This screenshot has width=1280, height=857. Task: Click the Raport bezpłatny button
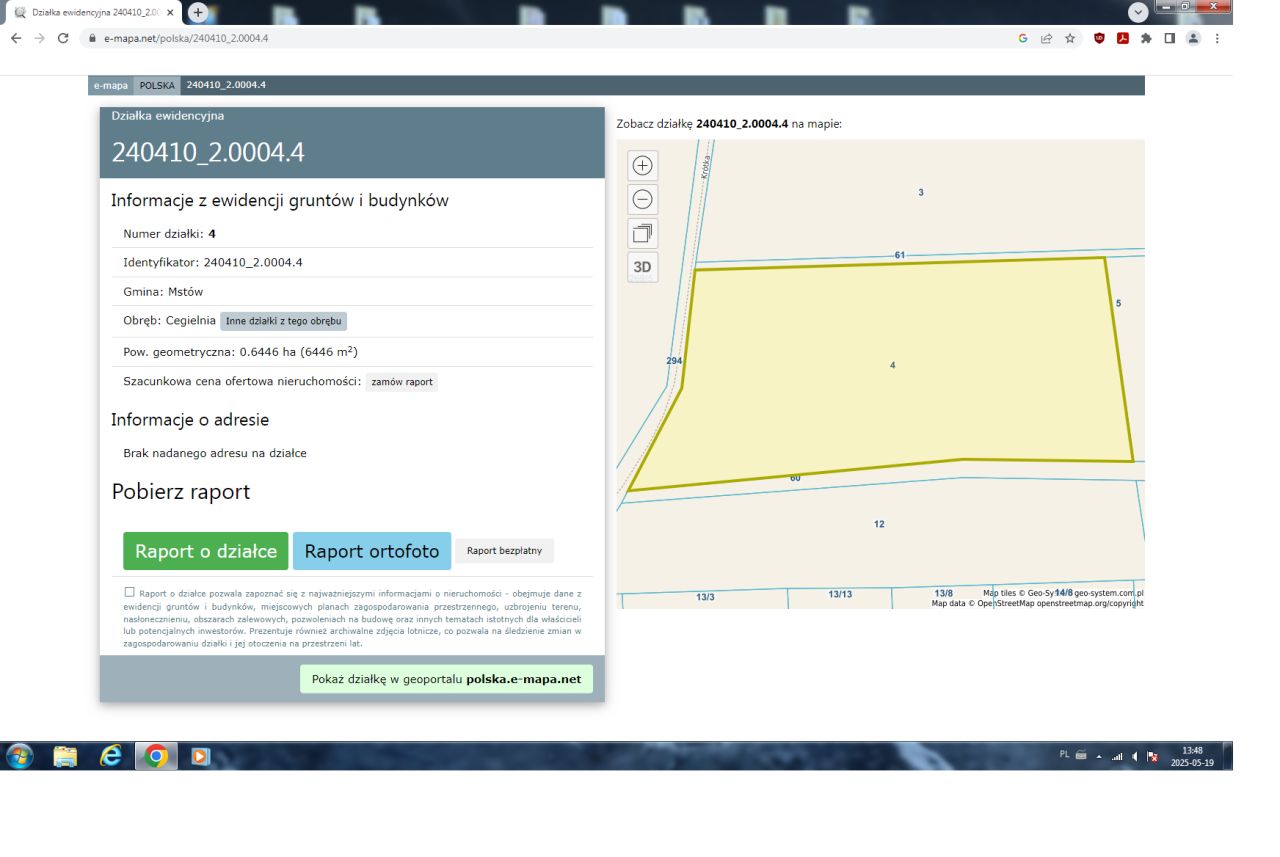point(504,551)
